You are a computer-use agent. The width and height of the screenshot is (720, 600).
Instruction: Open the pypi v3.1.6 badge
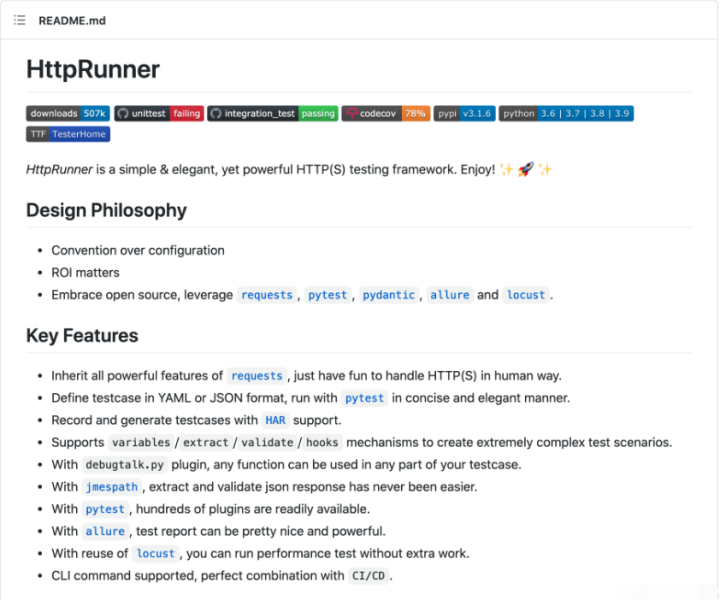pyautogui.click(x=464, y=113)
